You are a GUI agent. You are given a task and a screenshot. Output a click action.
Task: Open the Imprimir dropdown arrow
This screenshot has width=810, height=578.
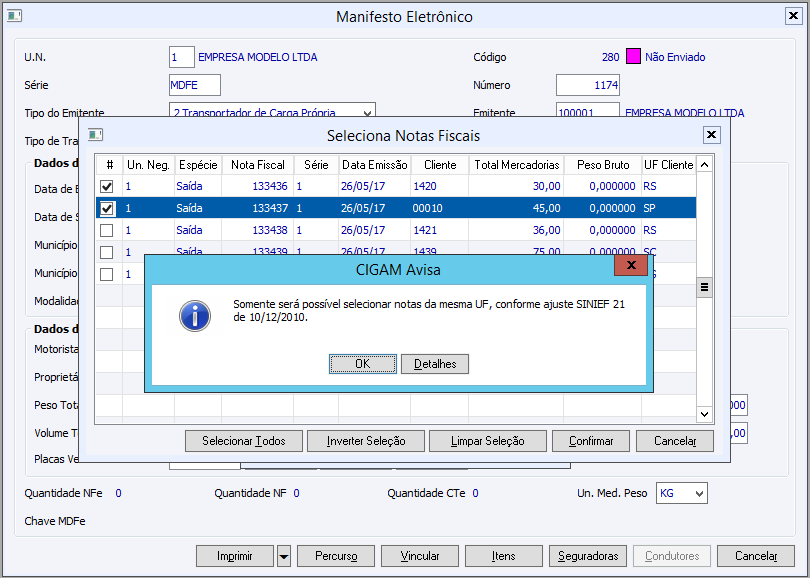point(284,556)
